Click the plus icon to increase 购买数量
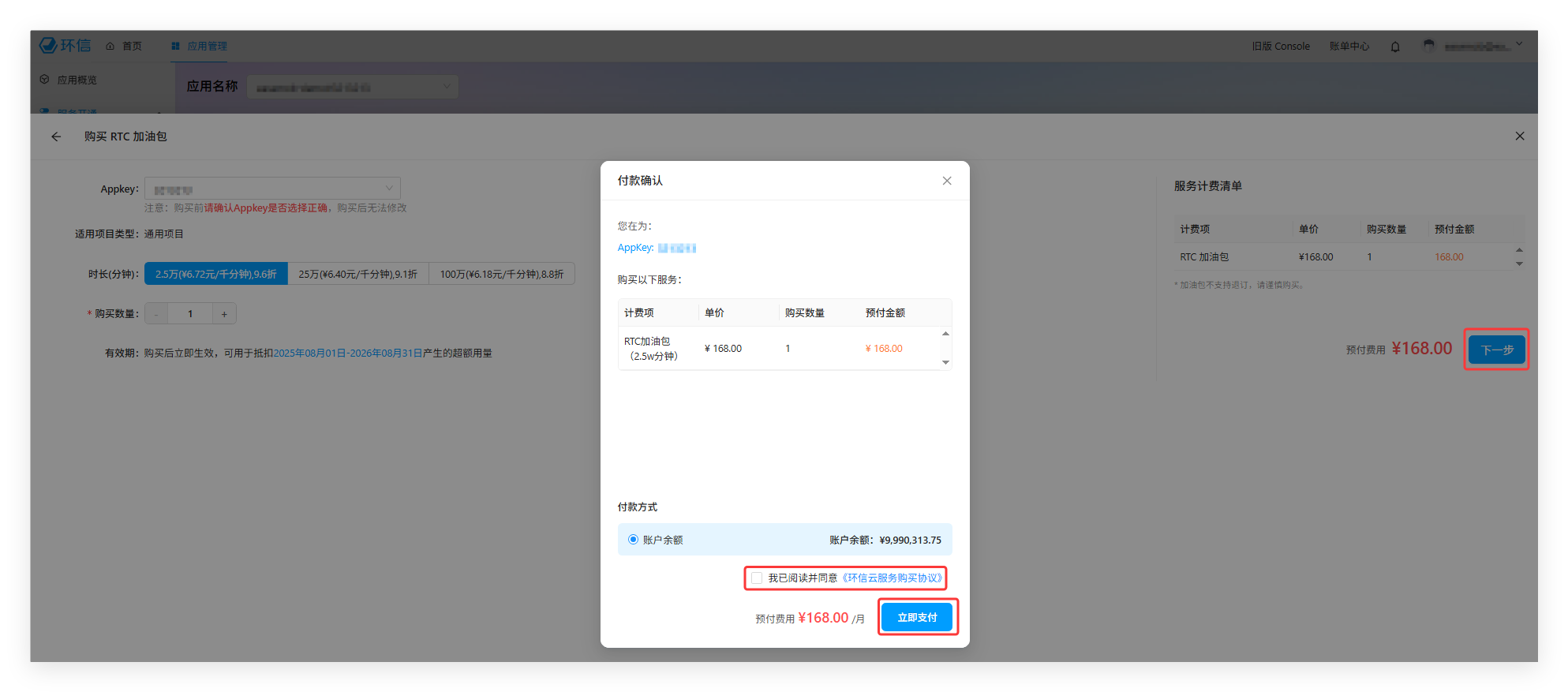The width and height of the screenshot is (1568, 692). [x=224, y=314]
